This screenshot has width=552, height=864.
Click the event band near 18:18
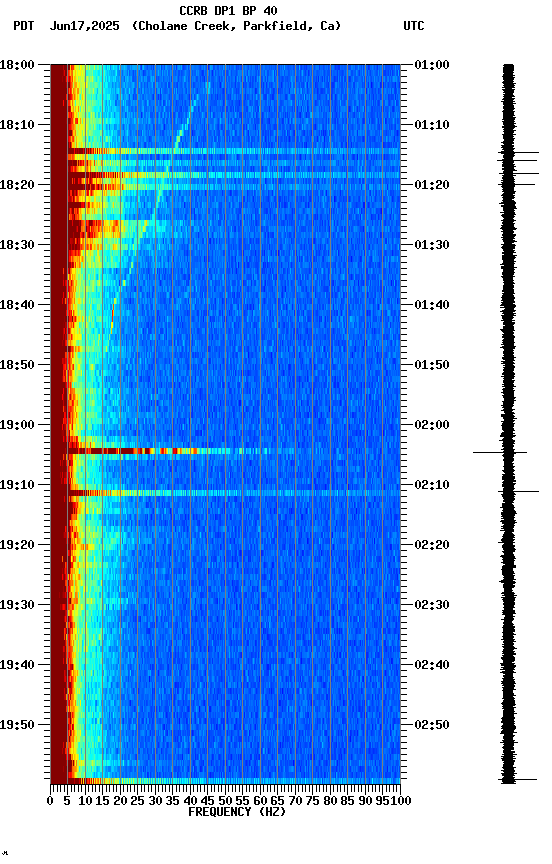[234, 175]
